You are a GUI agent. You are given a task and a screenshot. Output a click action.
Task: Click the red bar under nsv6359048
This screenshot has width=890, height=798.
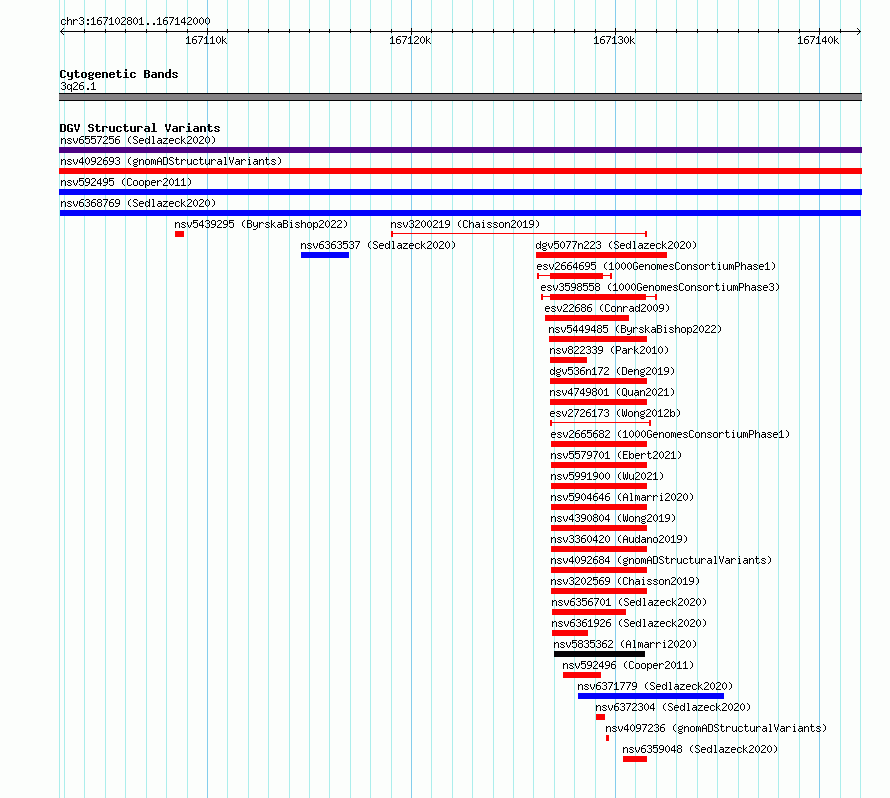click(635, 759)
